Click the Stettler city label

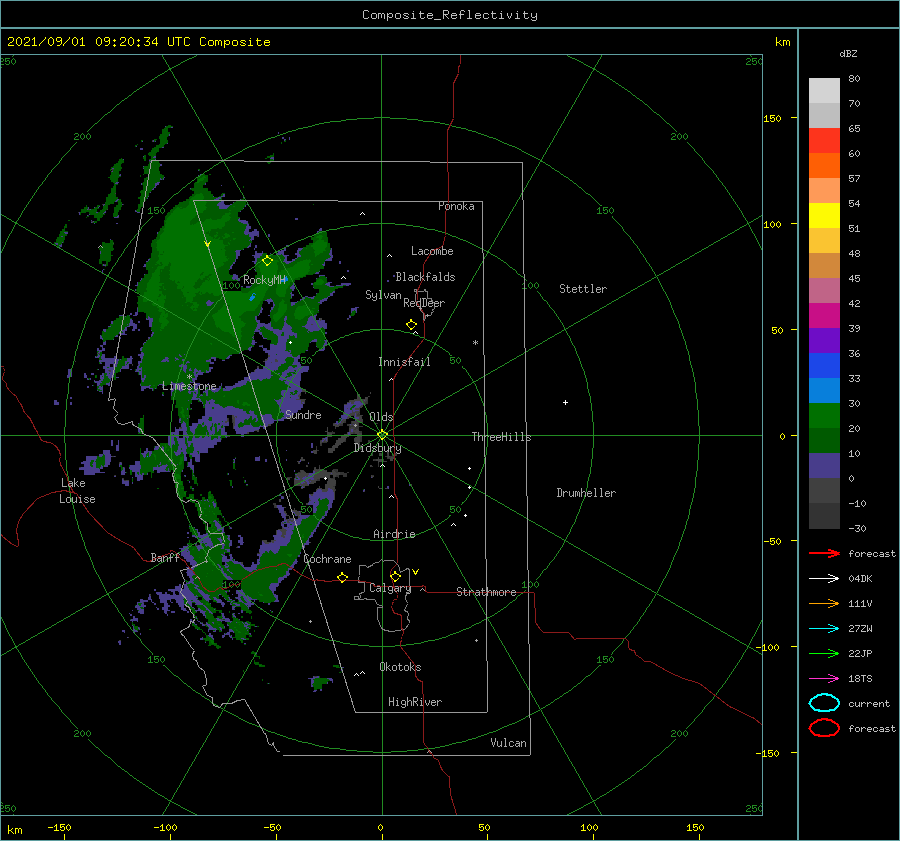583,289
